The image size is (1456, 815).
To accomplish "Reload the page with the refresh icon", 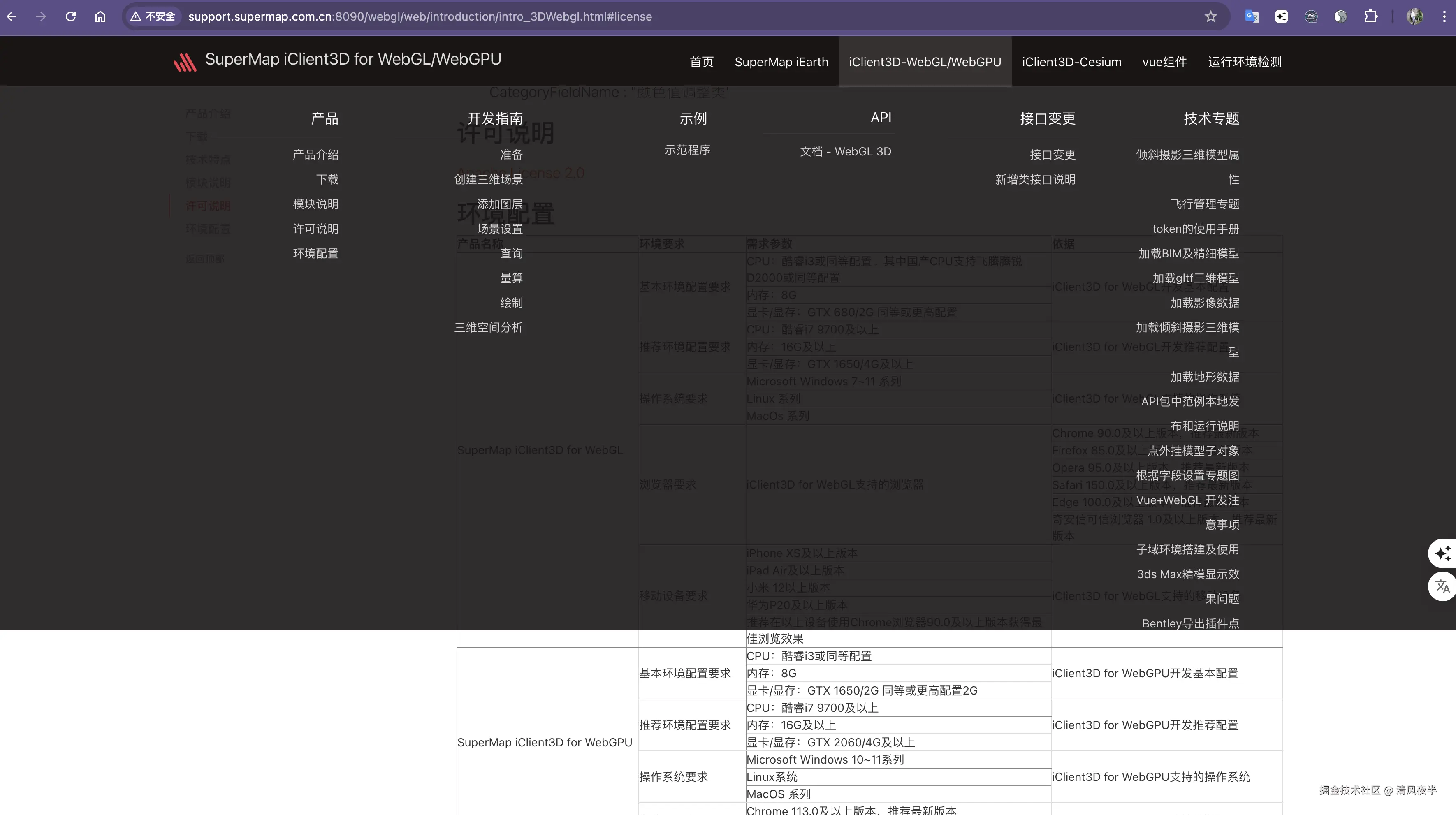I will (71, 16).
